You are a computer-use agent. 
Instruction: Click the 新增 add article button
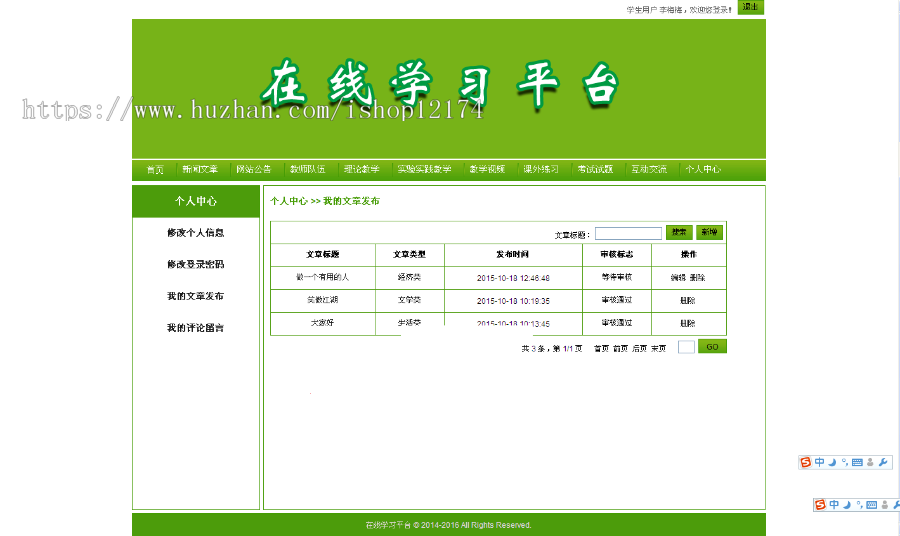[709, 232]
